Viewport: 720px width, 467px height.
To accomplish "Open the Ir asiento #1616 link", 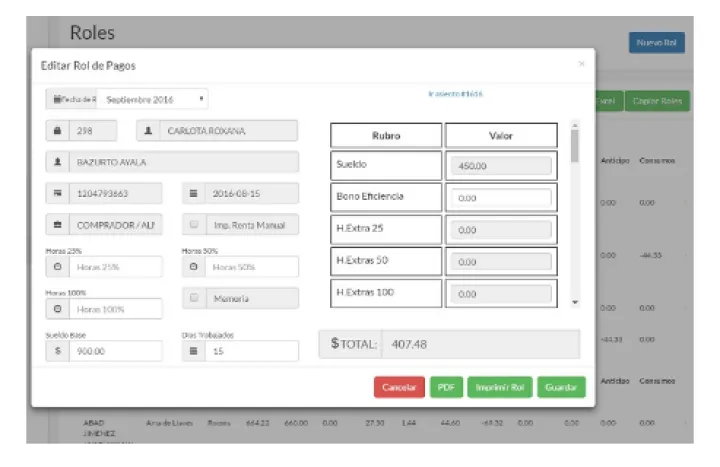I will point(455,94).
